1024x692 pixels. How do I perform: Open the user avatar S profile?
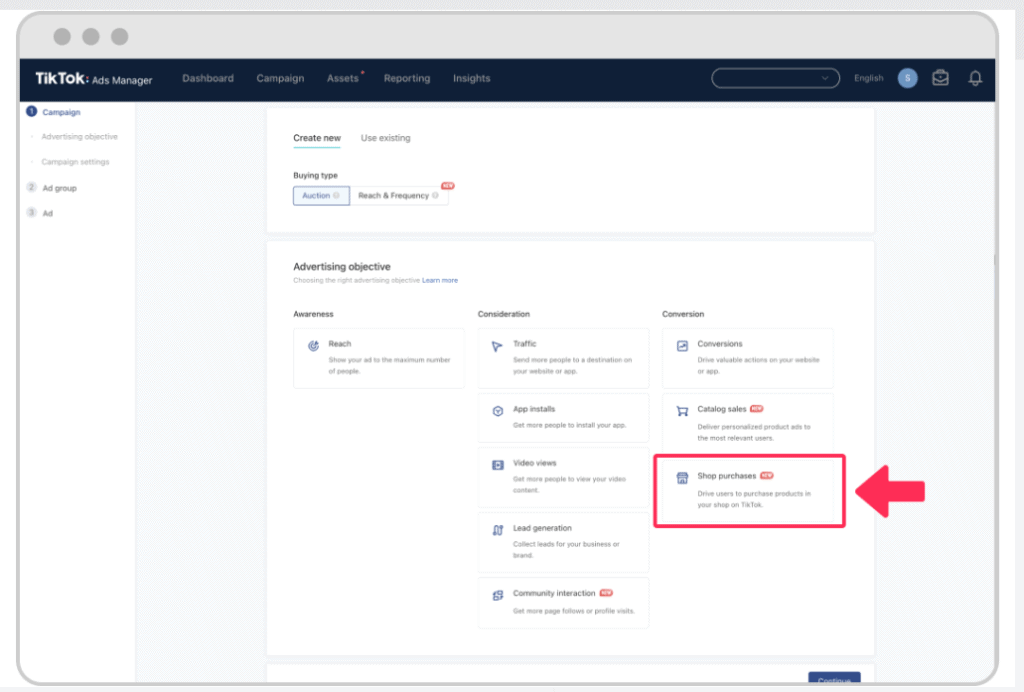907,78
